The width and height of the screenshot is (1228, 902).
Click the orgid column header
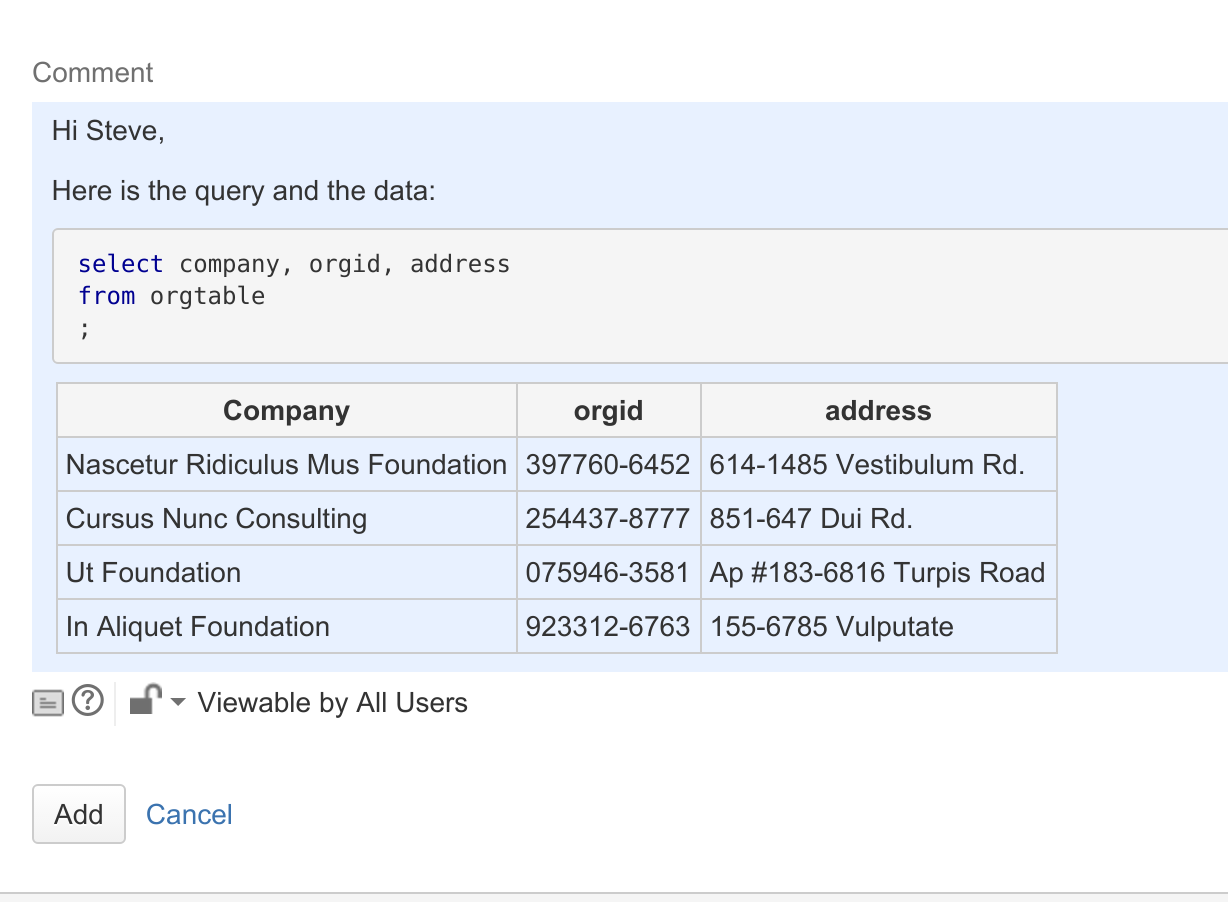609,410
